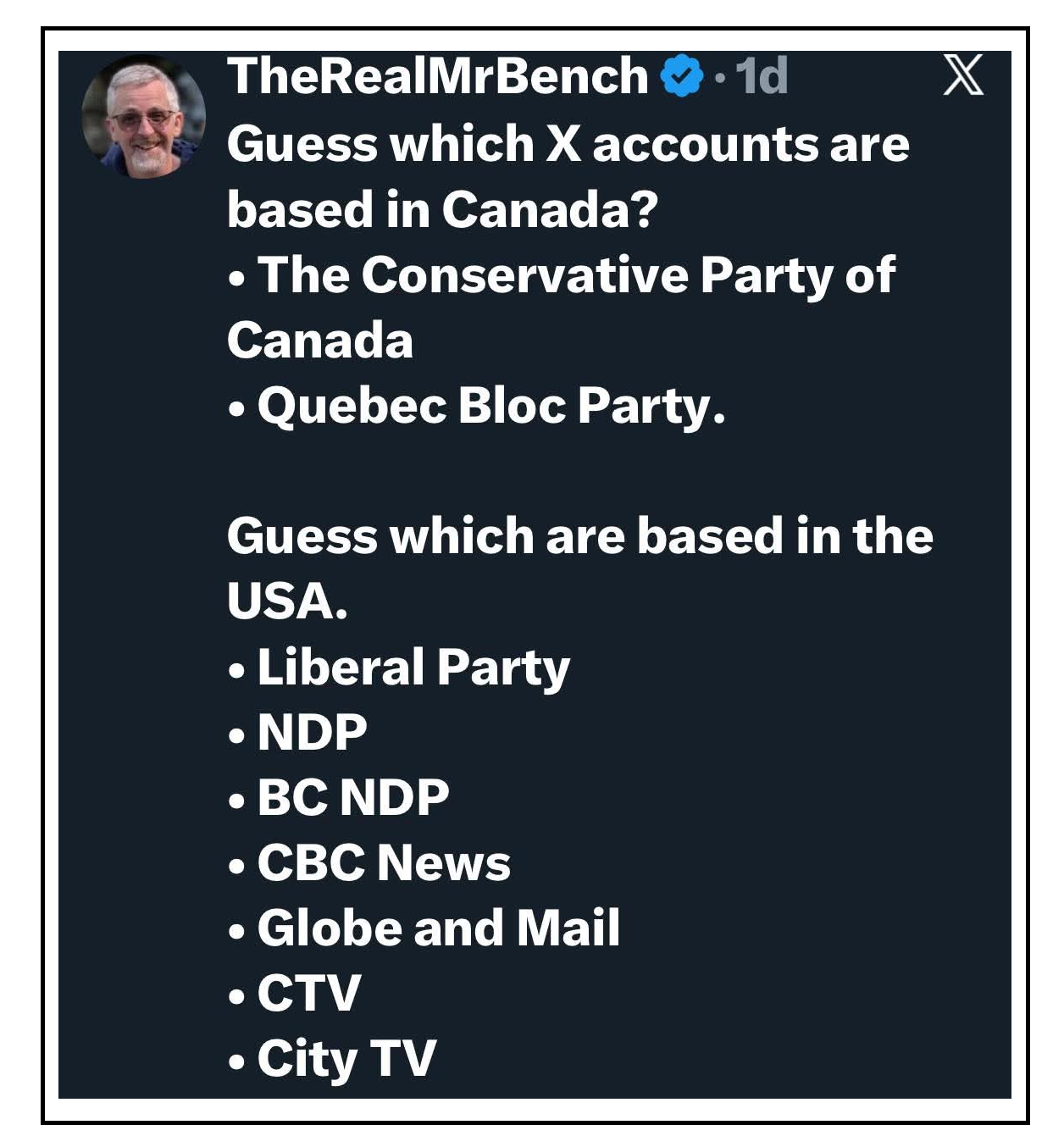Select the "Quebec Bloc Party." list item
1064x1147 pixels.
(x=491, y=406)
